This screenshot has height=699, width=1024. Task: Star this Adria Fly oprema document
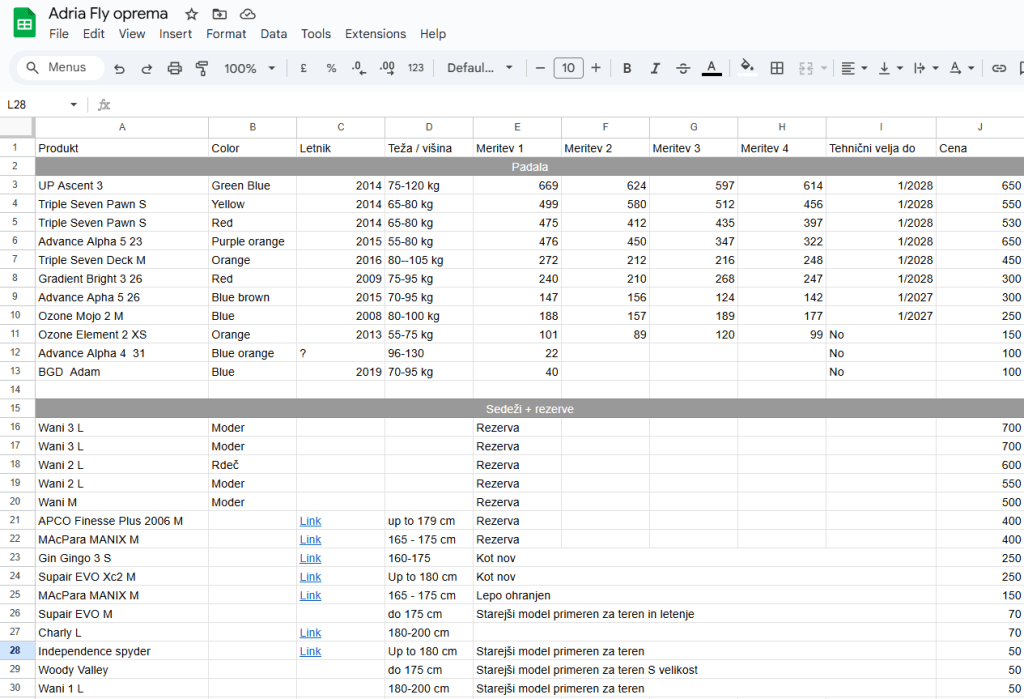(191, 14)
